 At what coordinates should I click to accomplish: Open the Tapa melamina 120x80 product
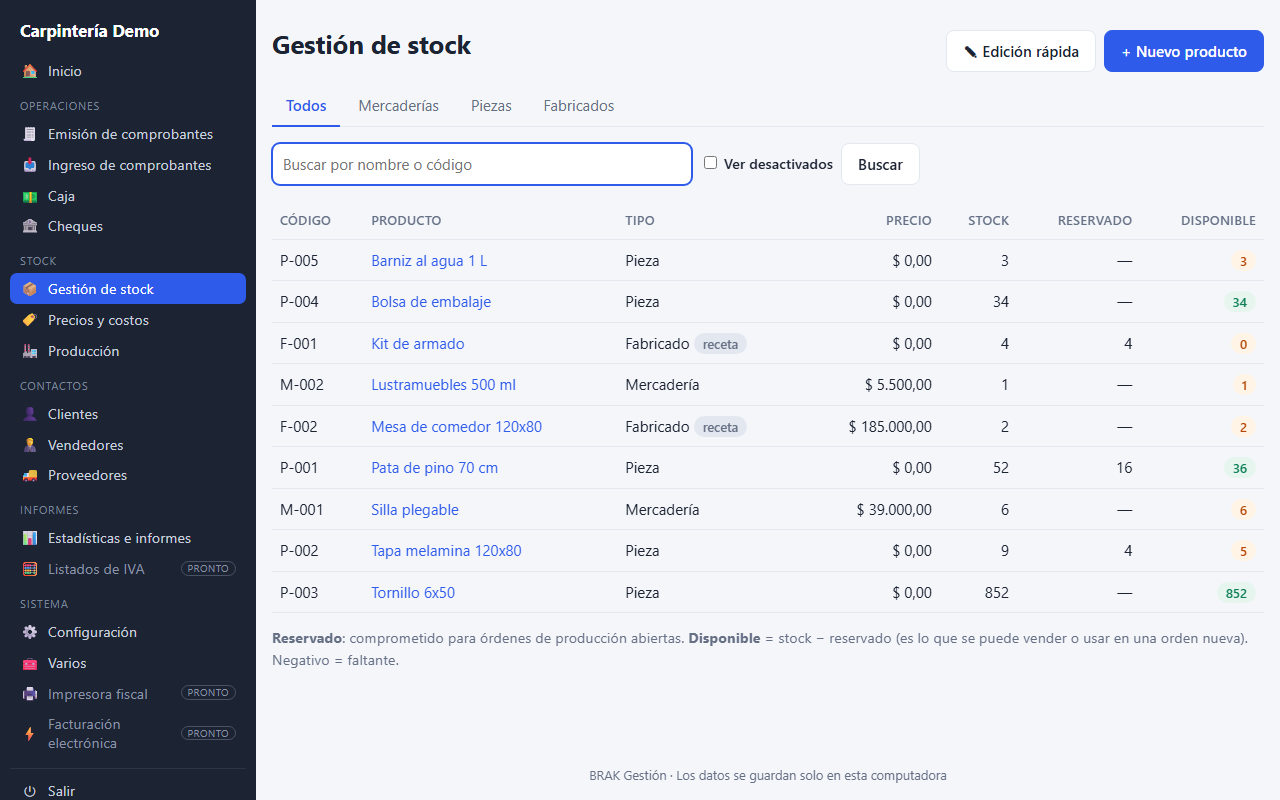(446, 551)
